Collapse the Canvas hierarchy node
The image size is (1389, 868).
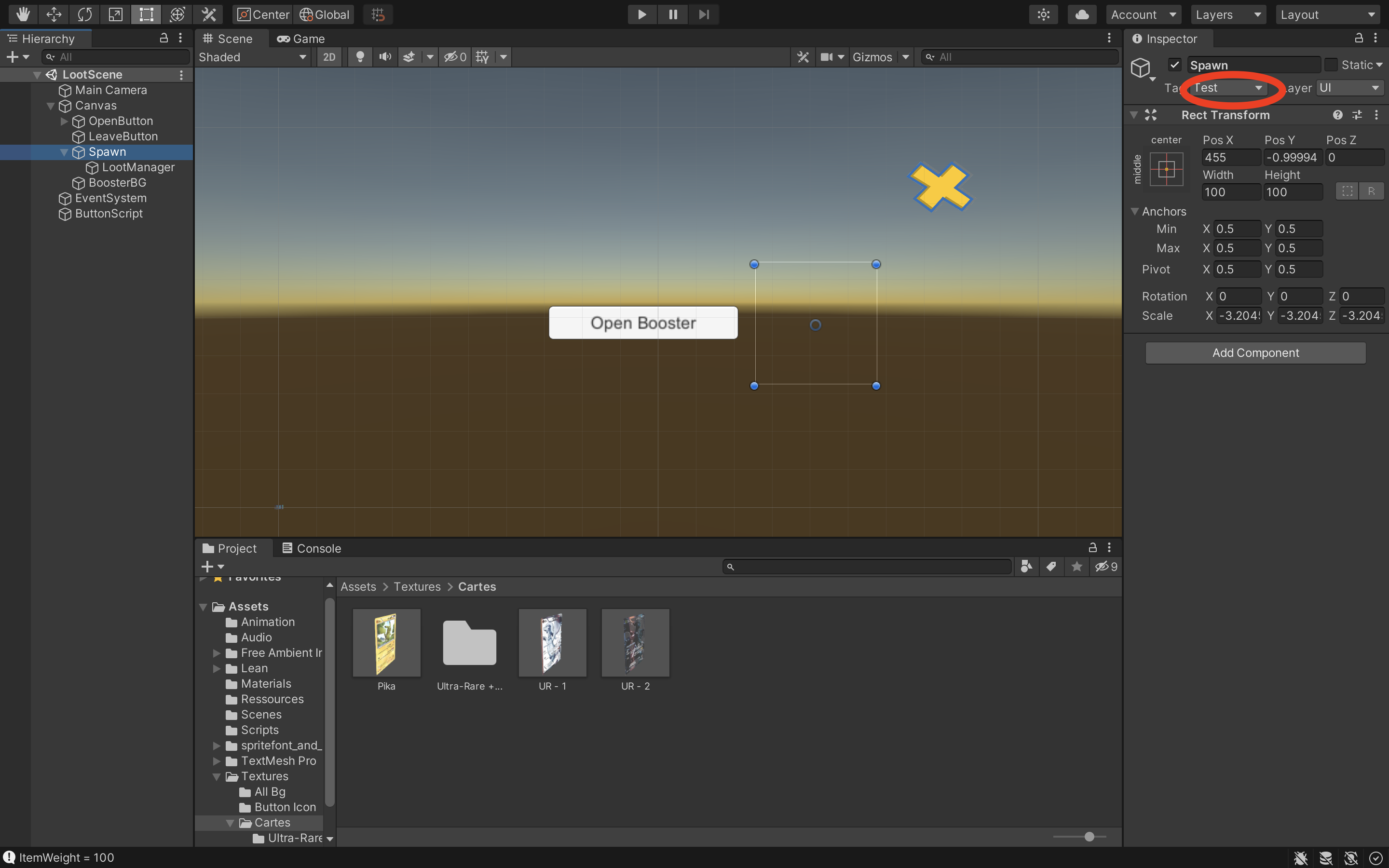click(51, 106)
